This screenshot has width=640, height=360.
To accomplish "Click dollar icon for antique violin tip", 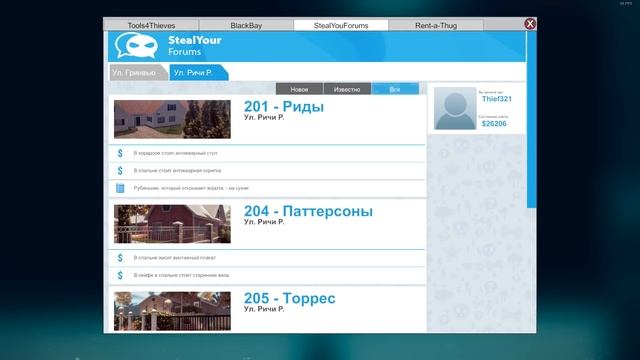I will tap(120, 171).
